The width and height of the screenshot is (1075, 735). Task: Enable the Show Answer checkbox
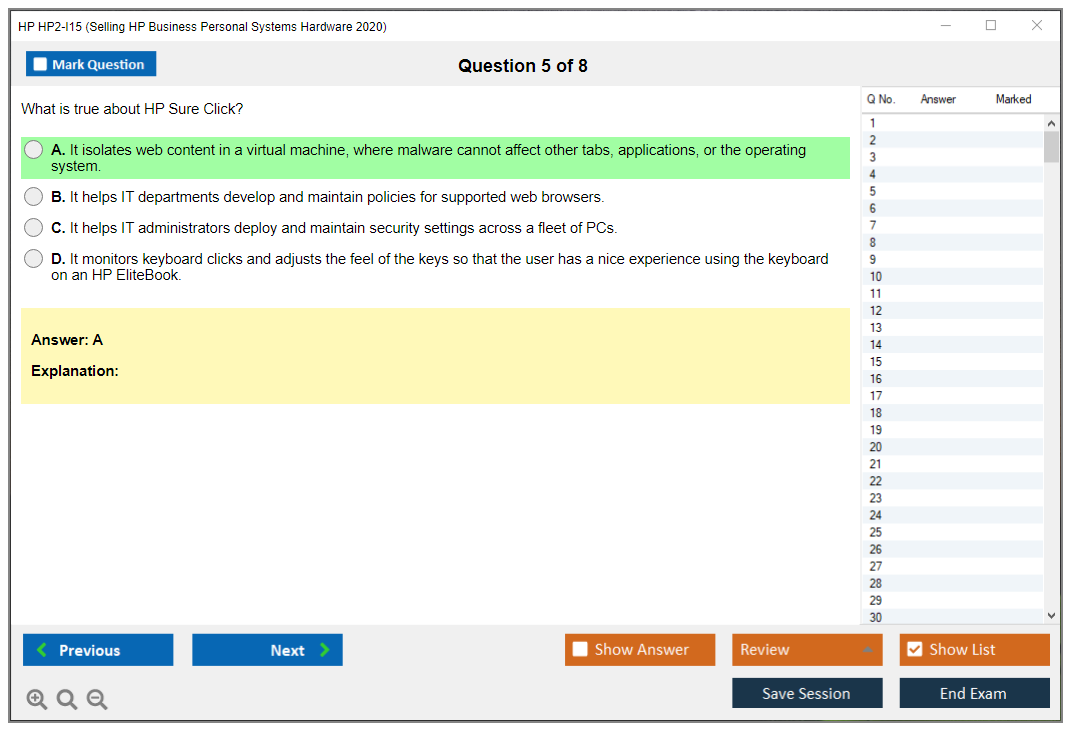(580, 650)
